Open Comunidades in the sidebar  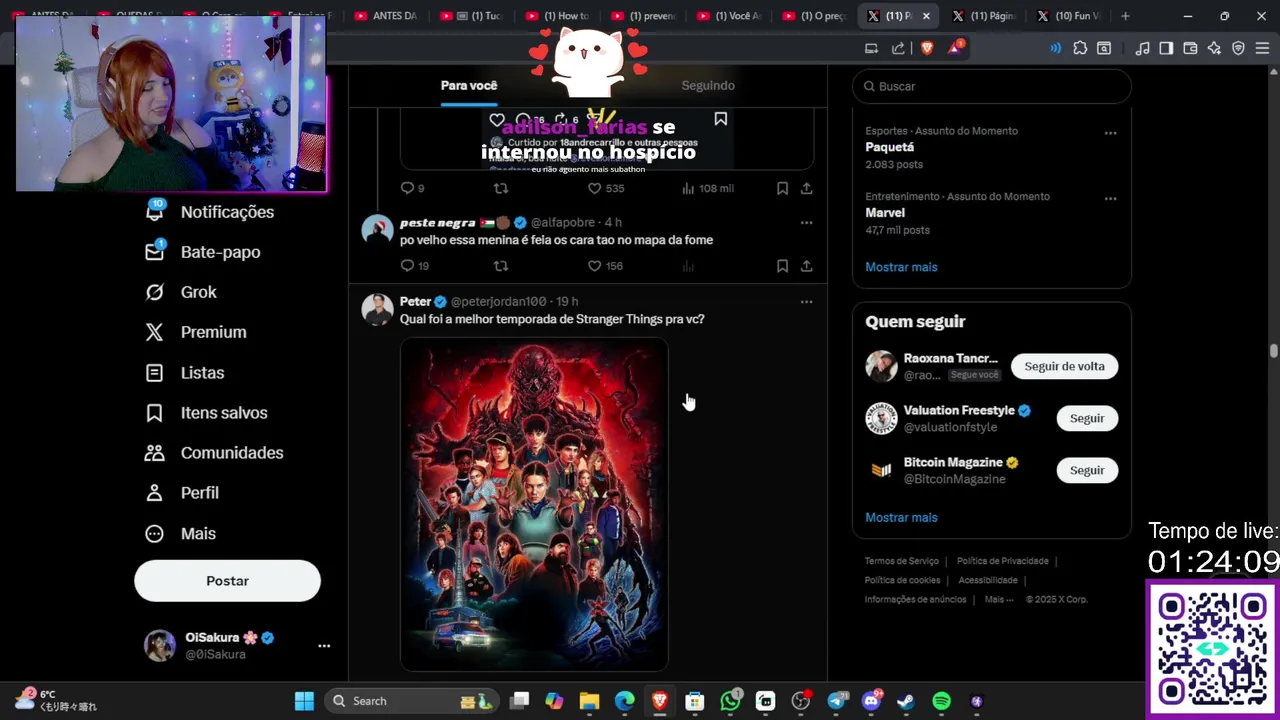(214, 453)
